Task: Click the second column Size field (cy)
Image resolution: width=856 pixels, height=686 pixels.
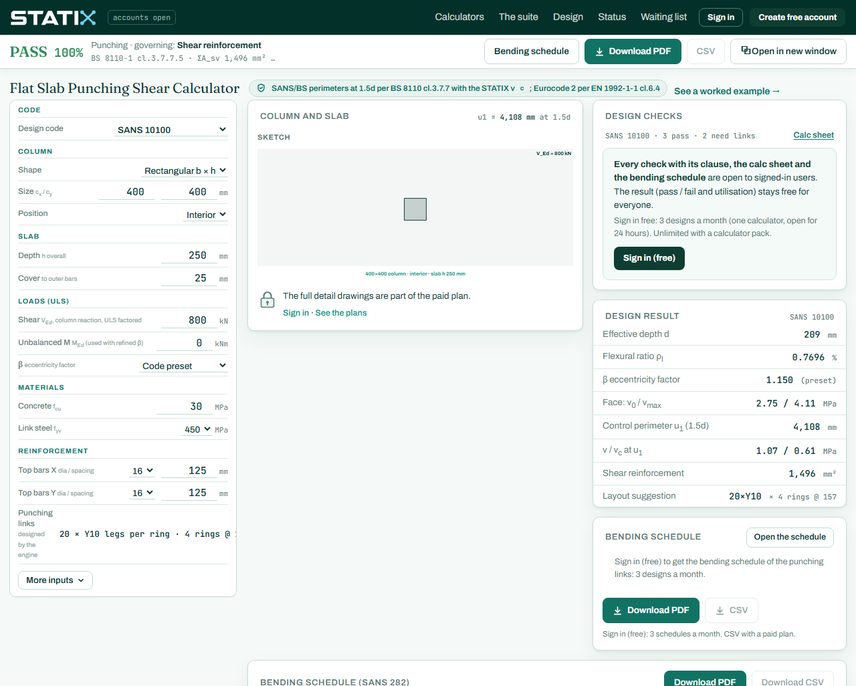Action: pyautogui.click(x=189, y=192)
